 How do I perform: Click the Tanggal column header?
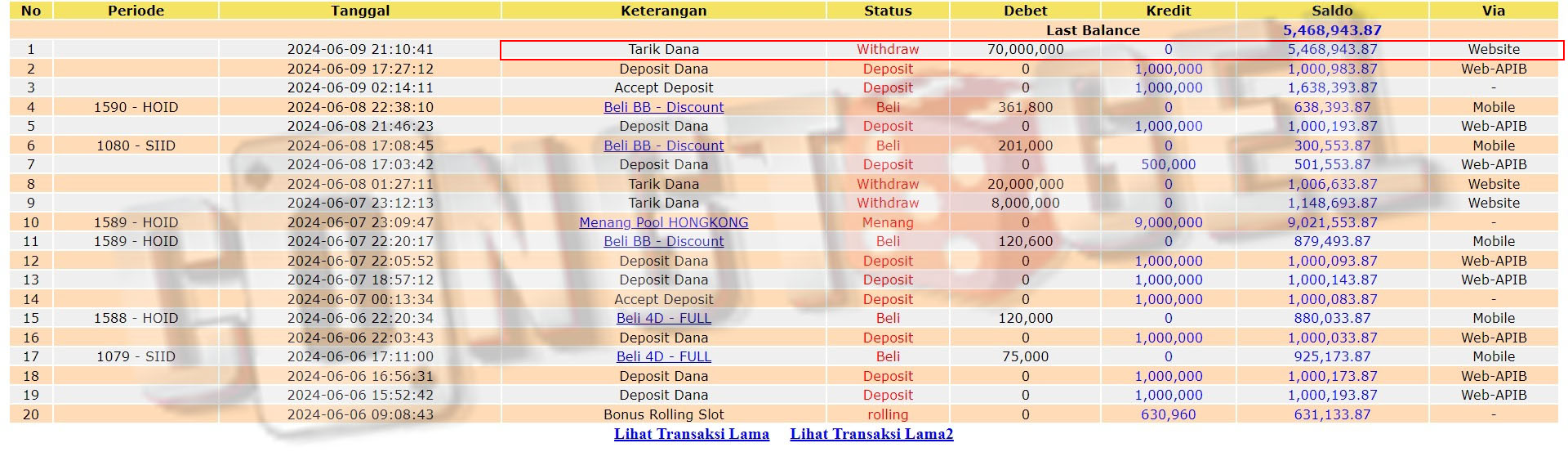click(360, 11)
